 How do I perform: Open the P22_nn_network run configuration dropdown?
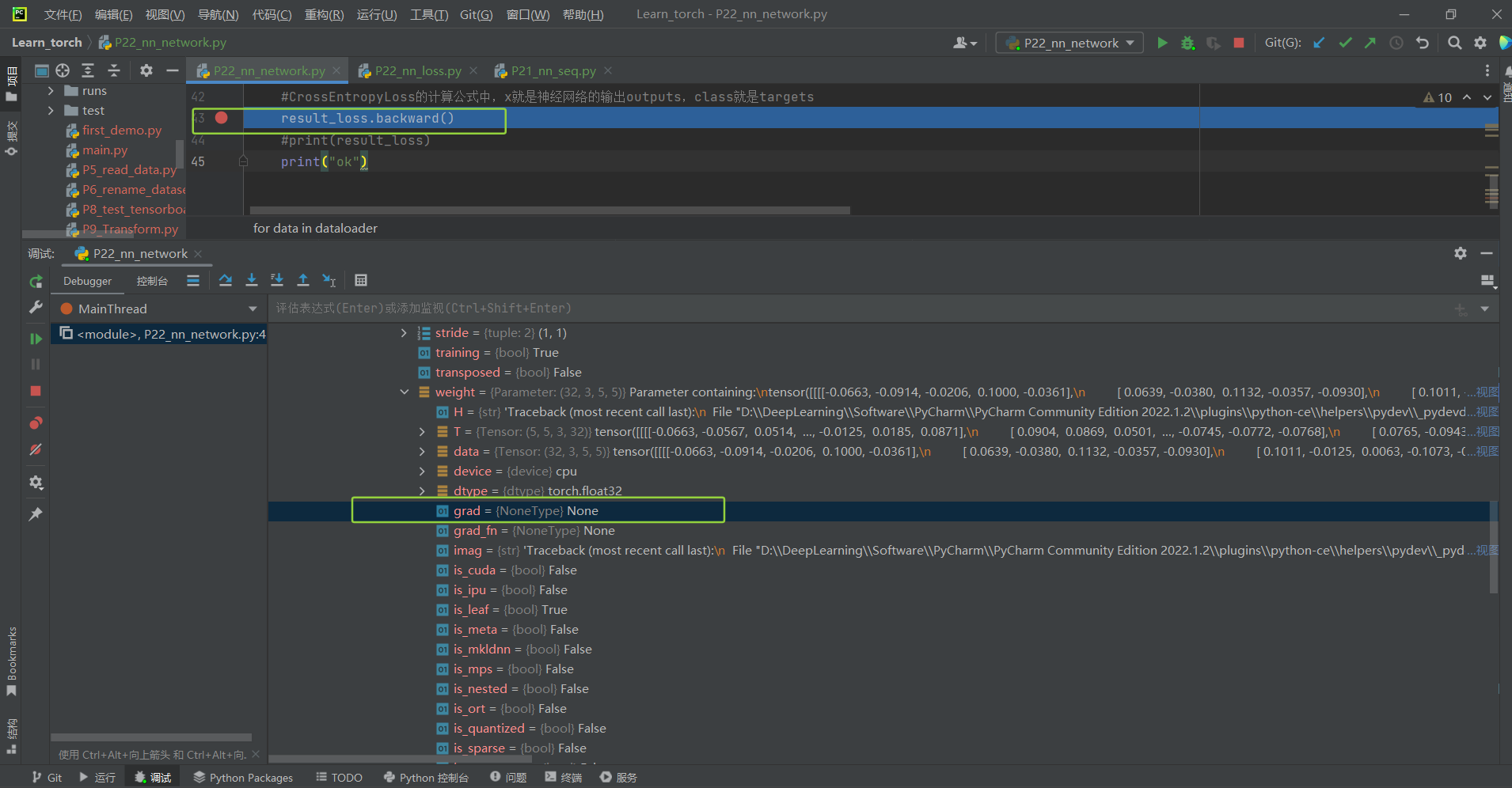tap(1069, 43)
